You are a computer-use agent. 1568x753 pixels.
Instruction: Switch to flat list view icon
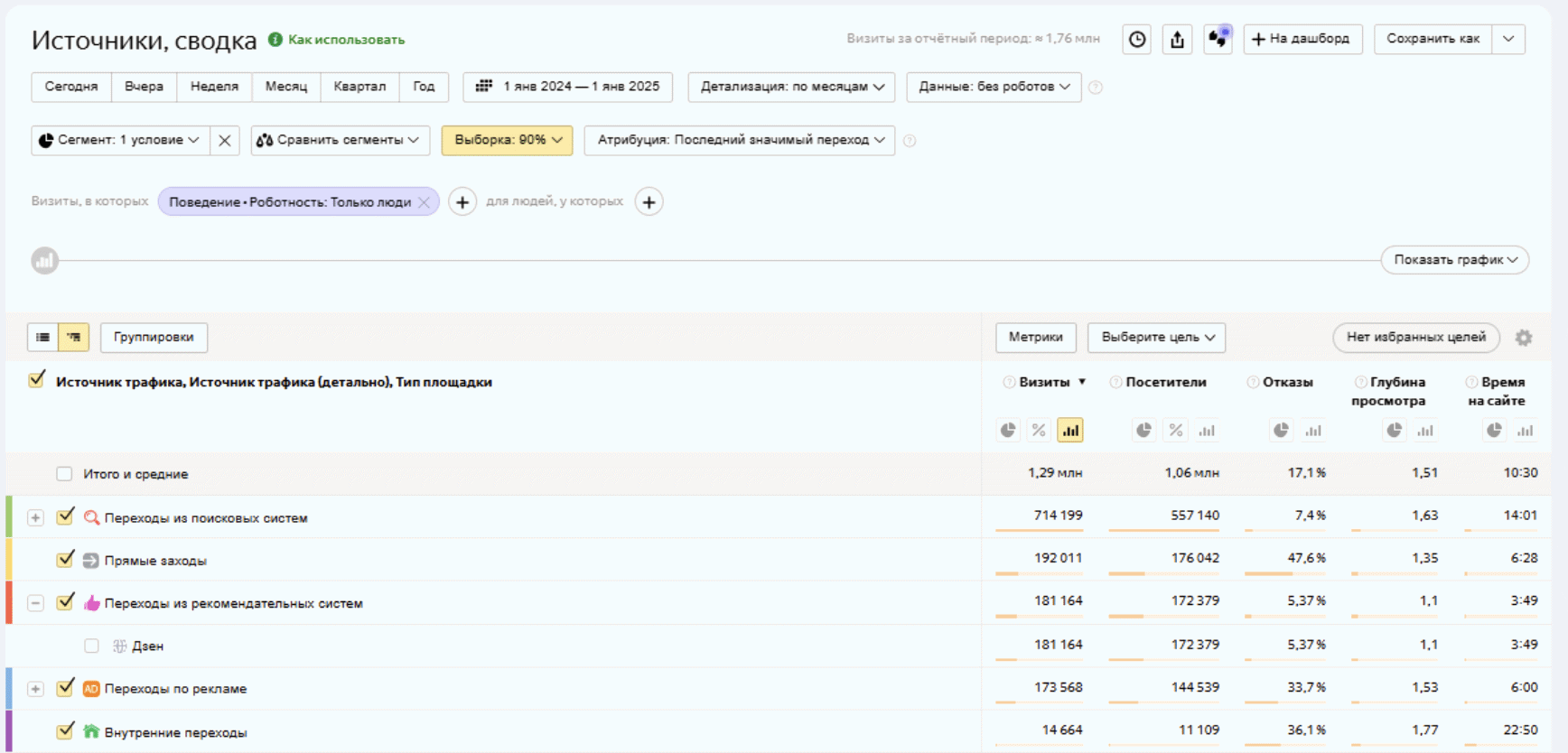coord(42,337)
